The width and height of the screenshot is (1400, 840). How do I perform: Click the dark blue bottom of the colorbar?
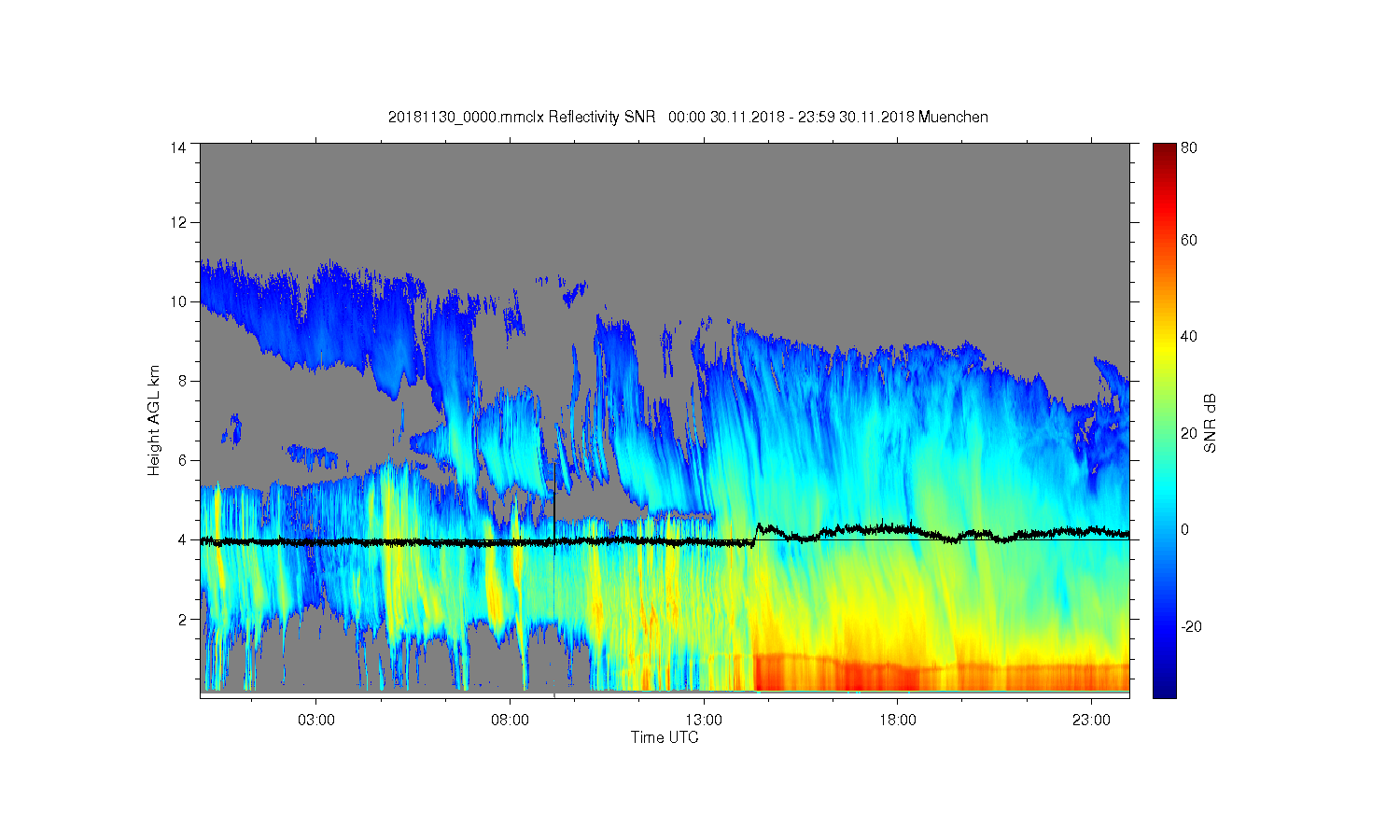pos(1164,691)
